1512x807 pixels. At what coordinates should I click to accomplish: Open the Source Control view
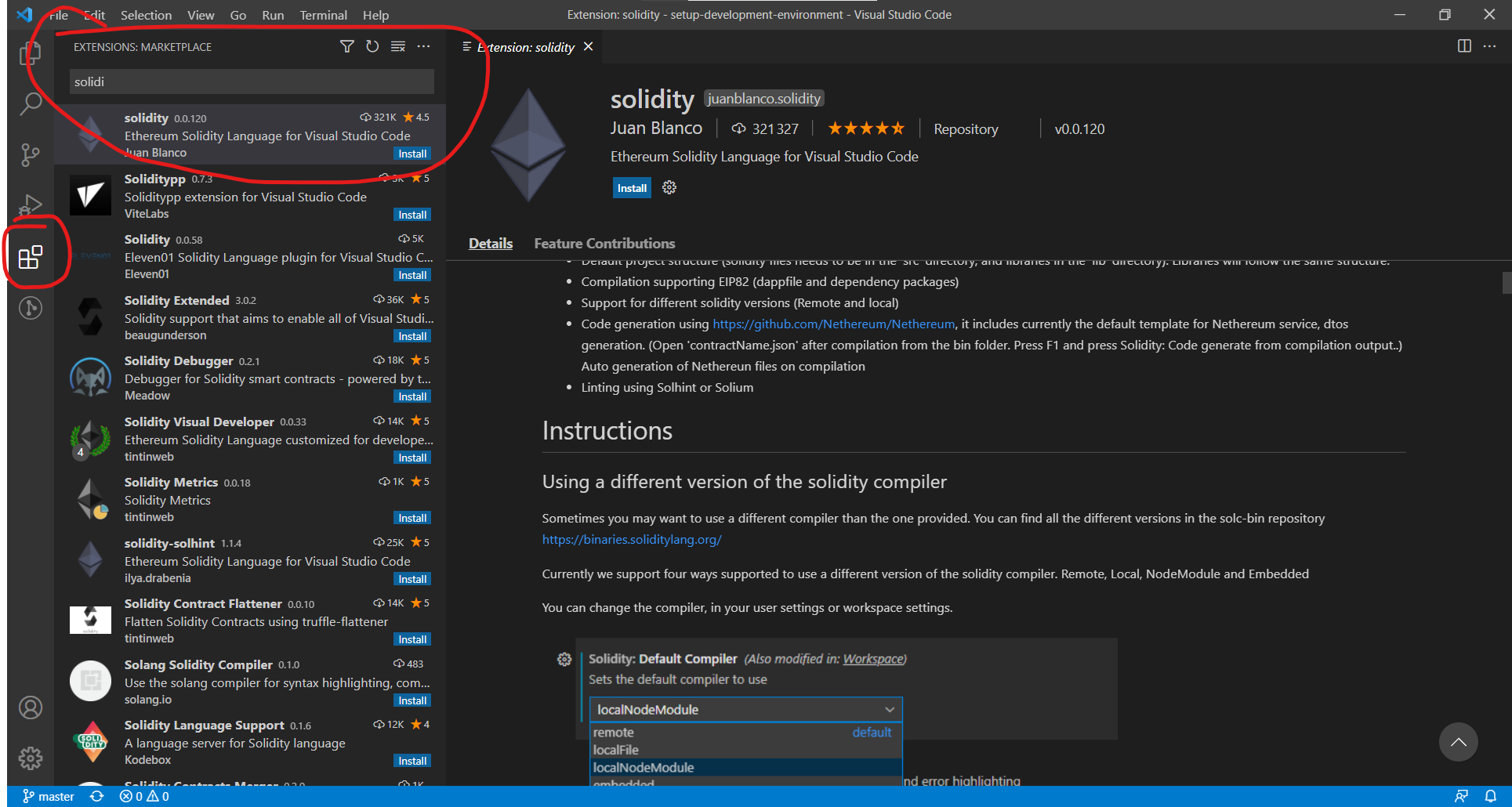click(31, 154)
